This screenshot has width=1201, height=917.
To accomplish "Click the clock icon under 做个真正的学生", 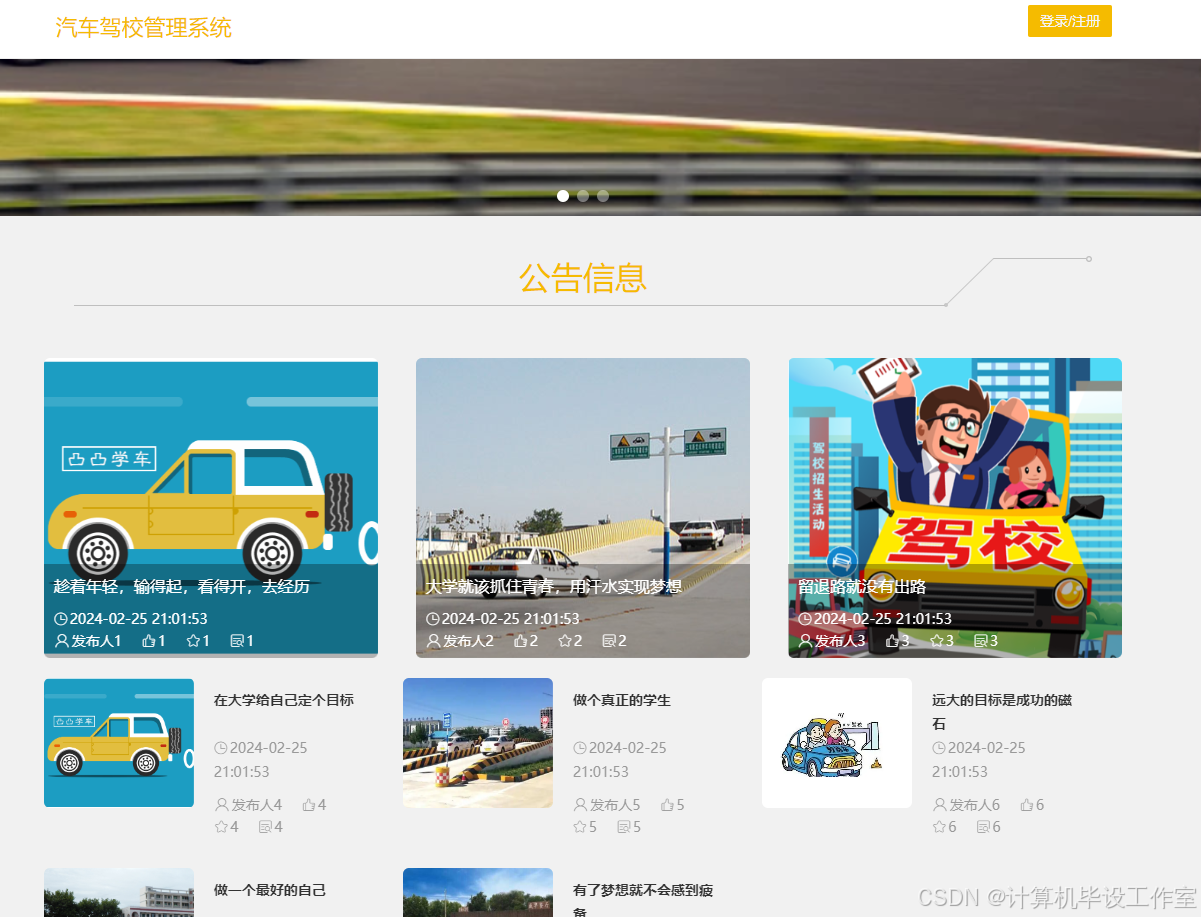I will 580,748.
